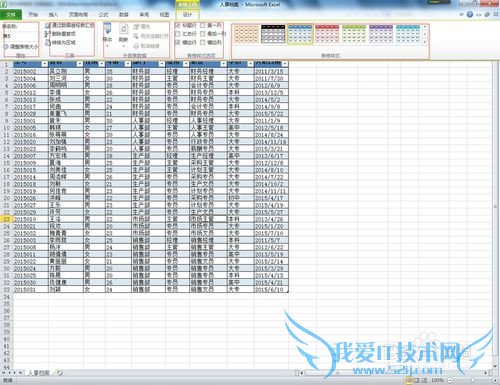Open filter dropdown of column E header

(162, 64)
